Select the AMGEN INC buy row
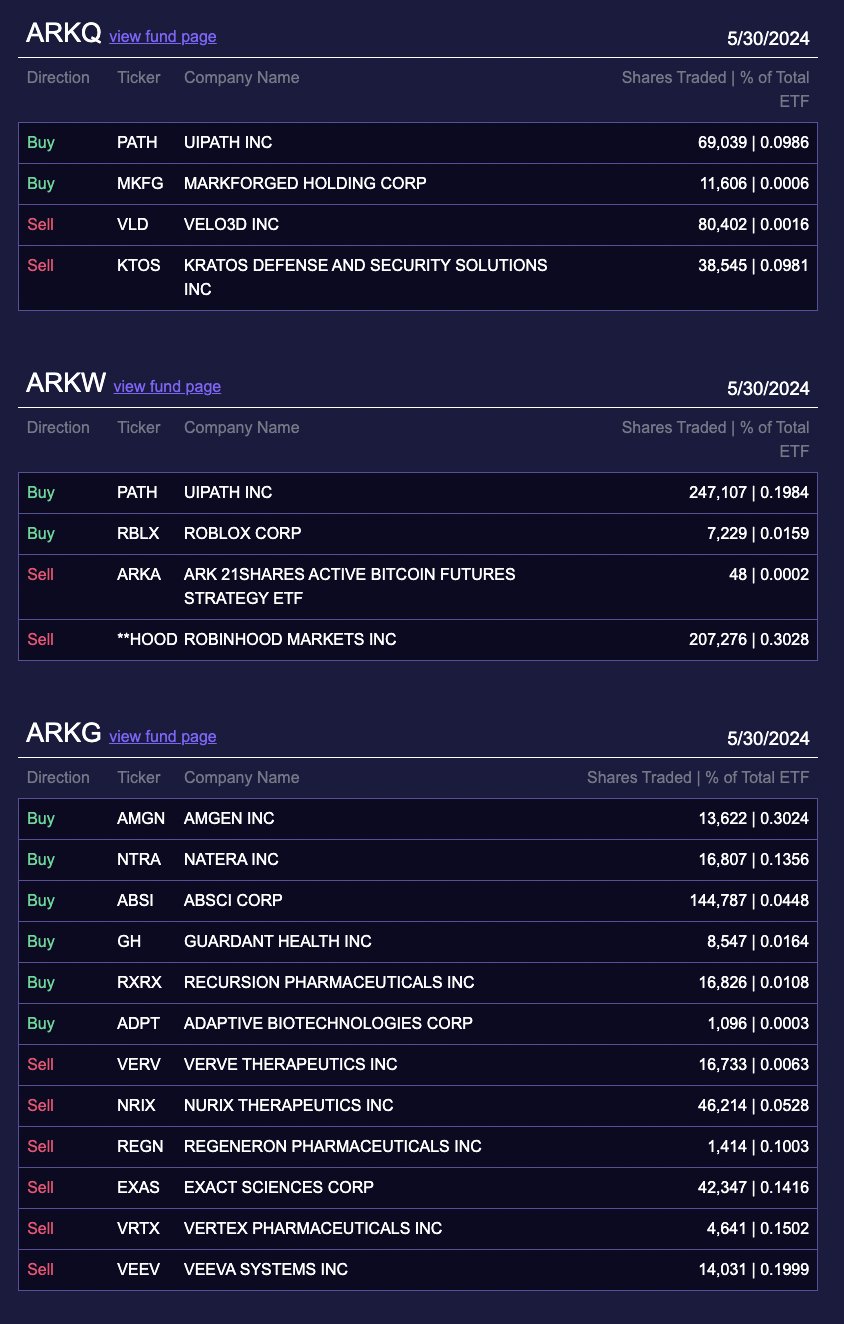The height and width of the screenshot is (1324, 844). click(418, 819)
